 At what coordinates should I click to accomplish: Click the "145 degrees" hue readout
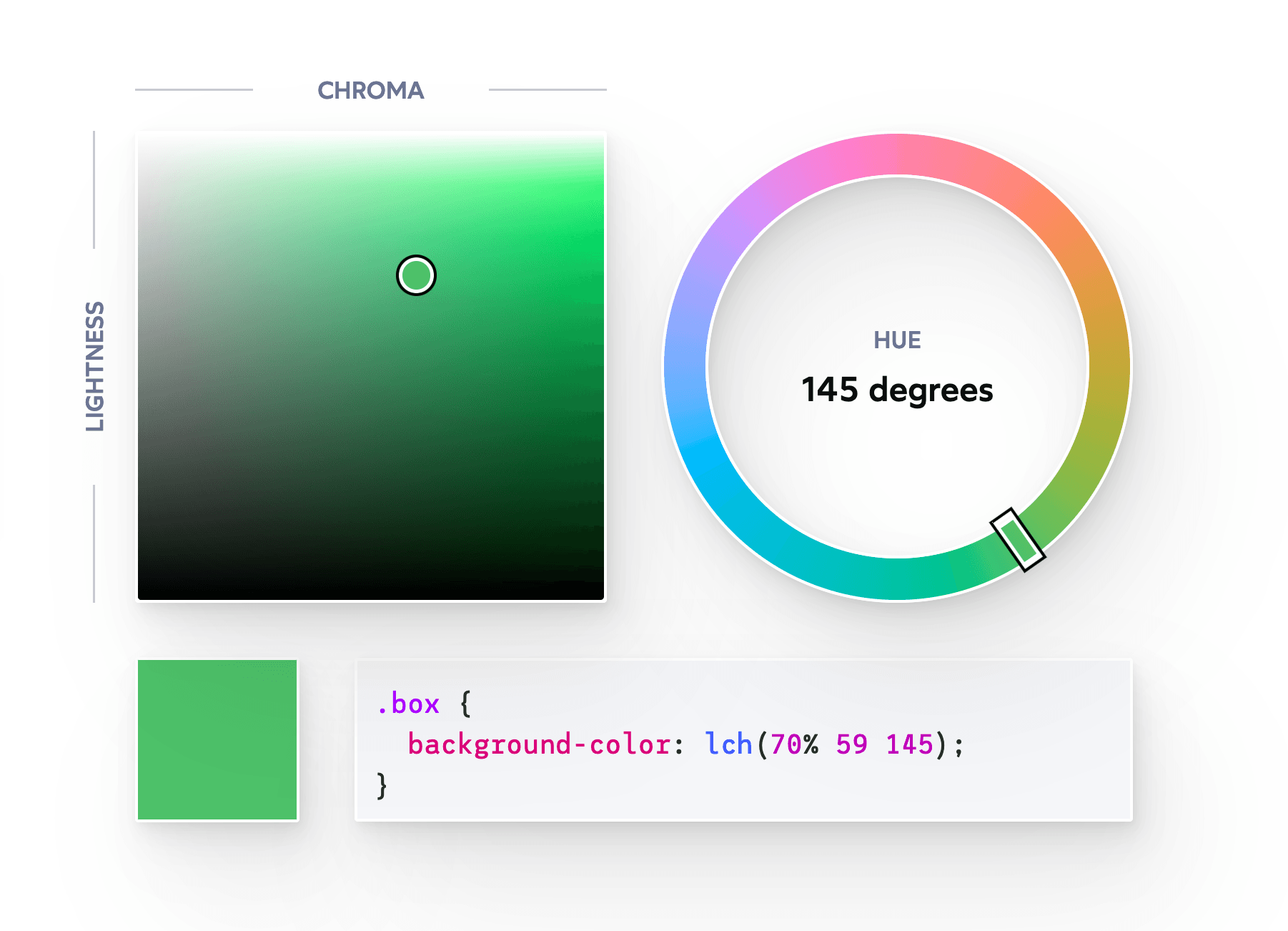897,390
